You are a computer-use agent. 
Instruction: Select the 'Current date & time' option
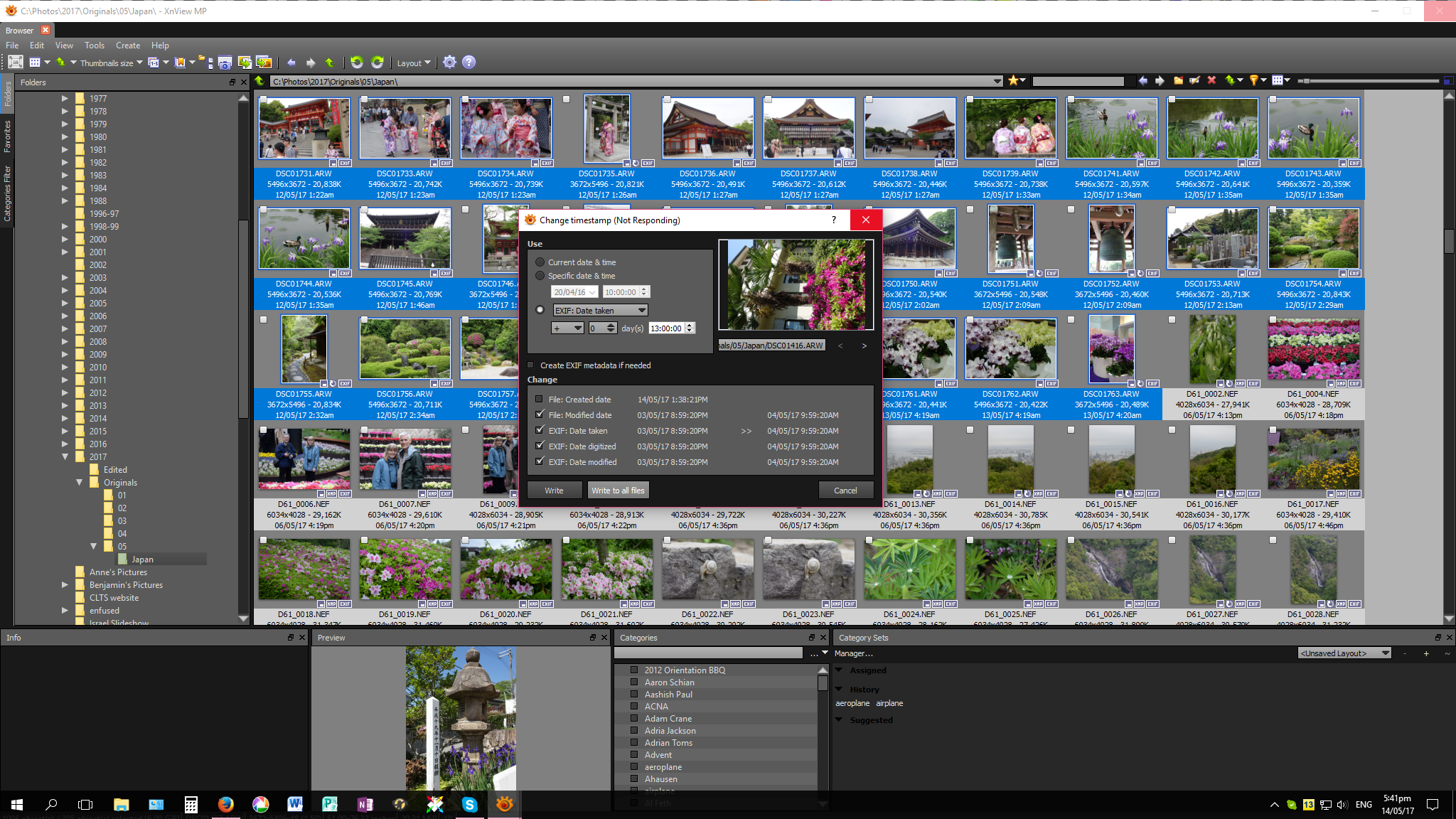click(540, 262)
